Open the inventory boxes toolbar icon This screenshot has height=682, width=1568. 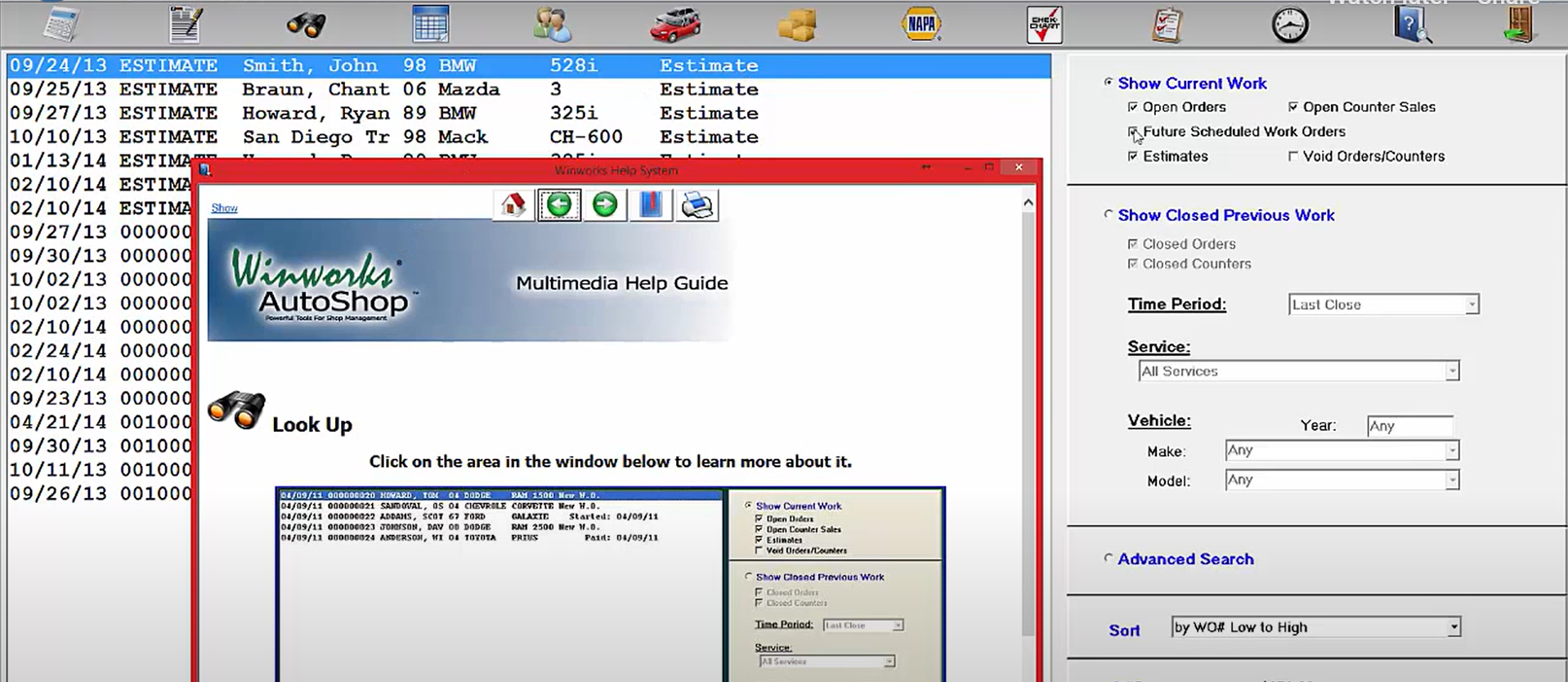797,25
